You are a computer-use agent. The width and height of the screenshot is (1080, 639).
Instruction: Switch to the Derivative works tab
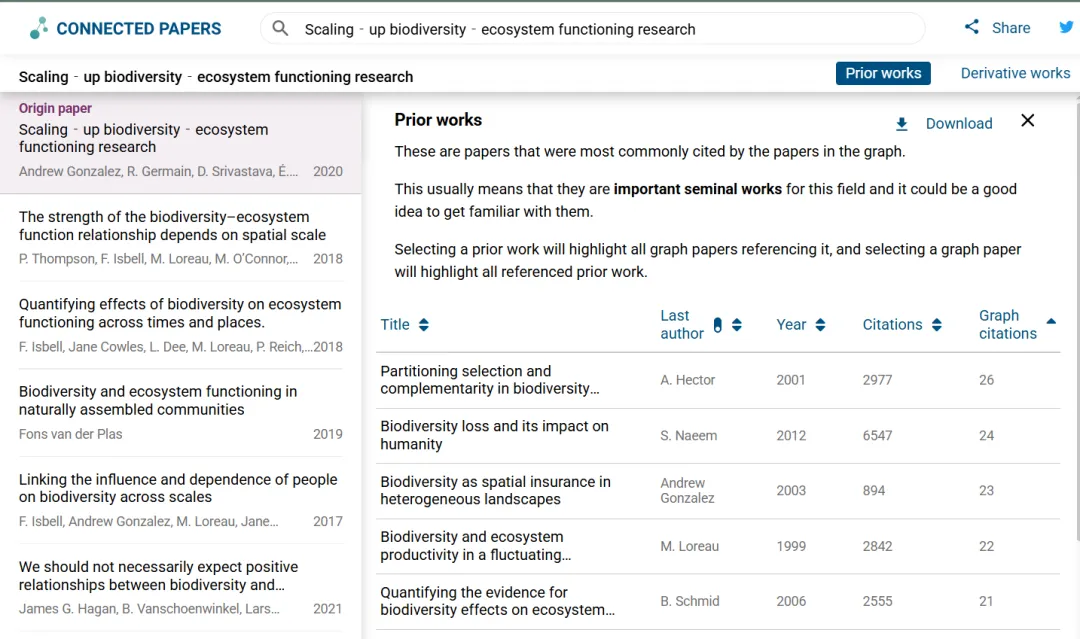1015,73
